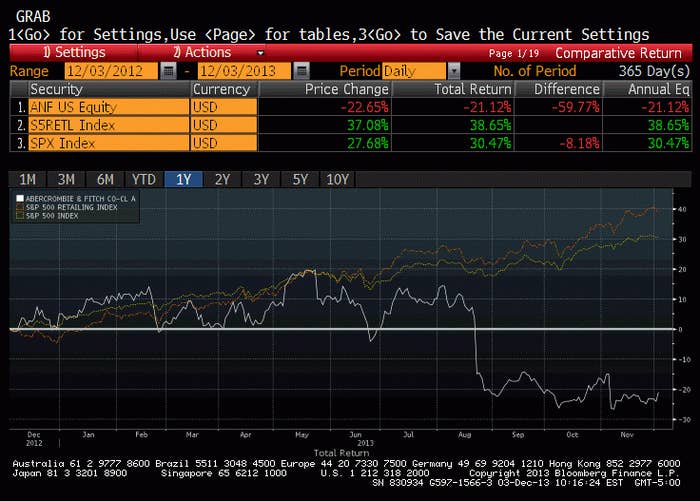Viewport: 700px width, 501px height.
Task: Click the -22.65% price change value
Action: (x=364, y=107)
